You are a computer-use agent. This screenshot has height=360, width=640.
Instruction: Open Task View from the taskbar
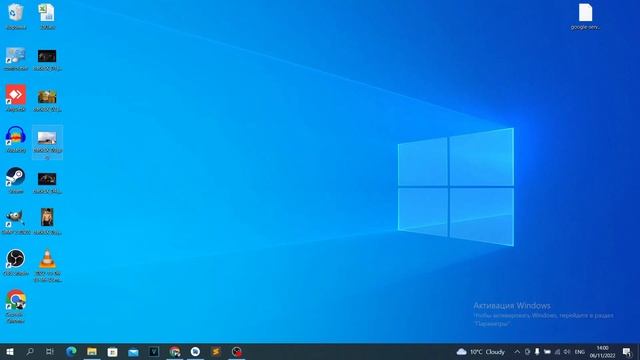click(x=50, y=351)
